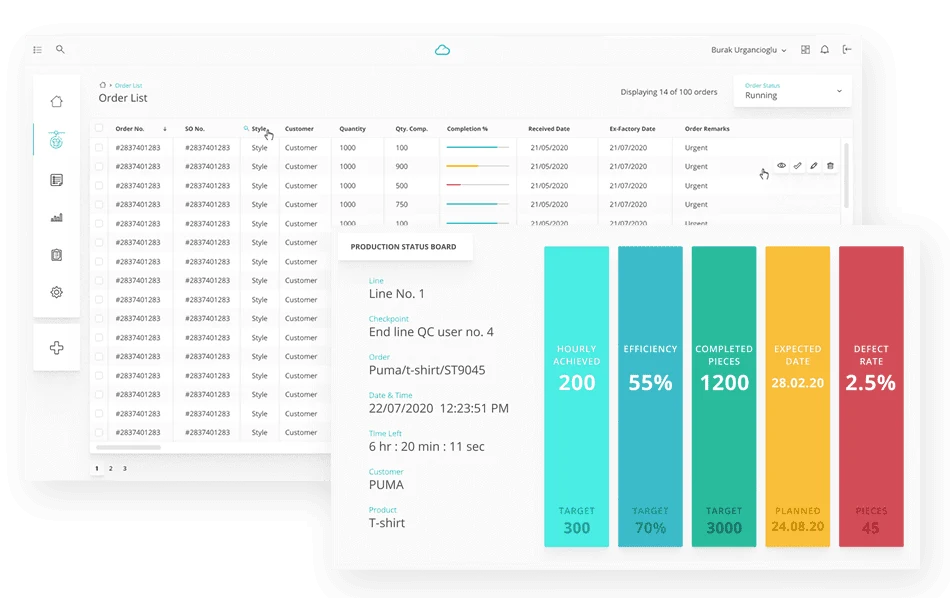The image size is (950, 598).
Task: Open settings gear in the sidebar
Action: pyautogui.click(x=57, y=292)
